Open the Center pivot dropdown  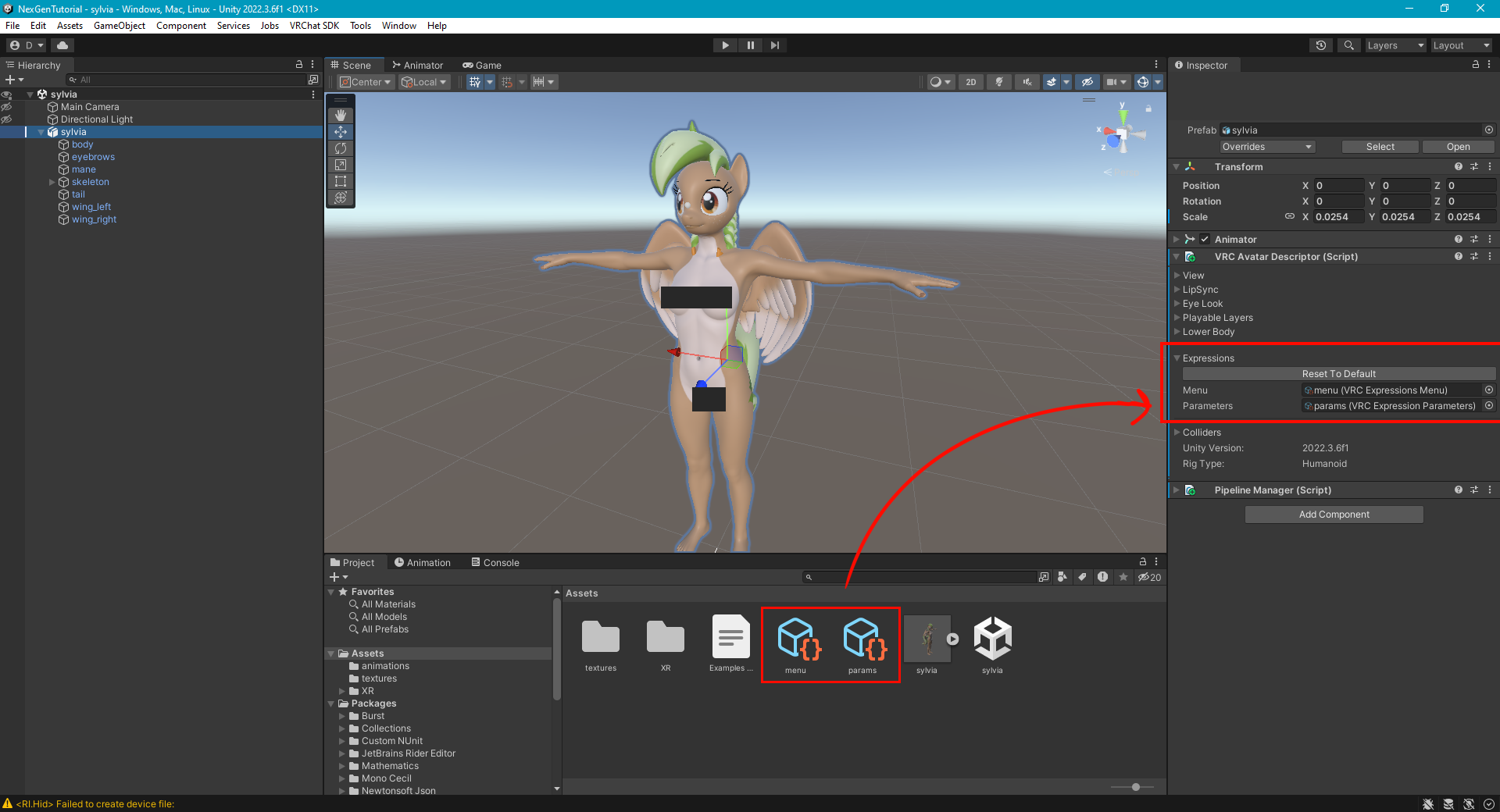click(x=365, y=82)
